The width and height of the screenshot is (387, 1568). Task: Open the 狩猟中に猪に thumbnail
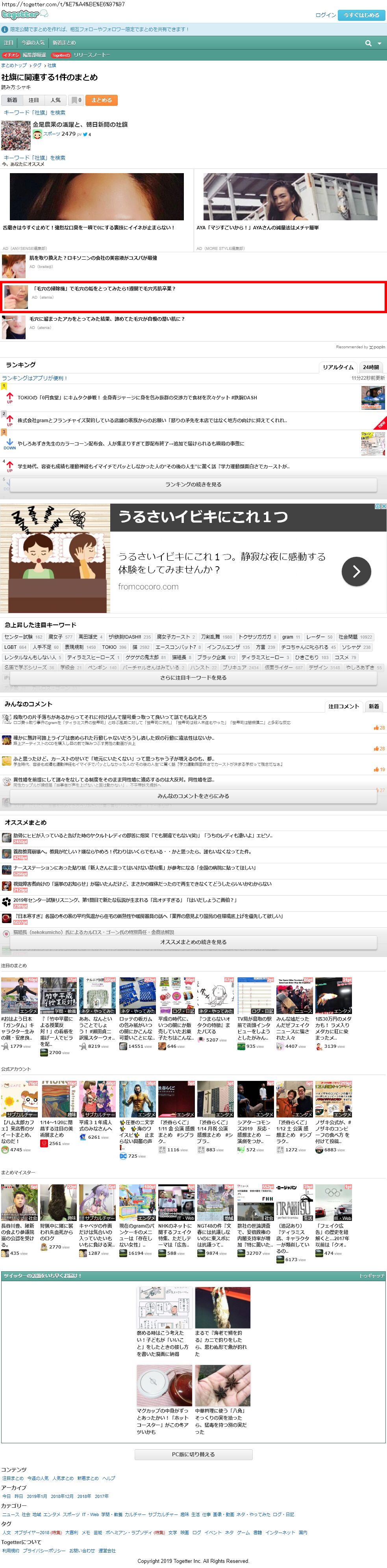coord(59,1203)
